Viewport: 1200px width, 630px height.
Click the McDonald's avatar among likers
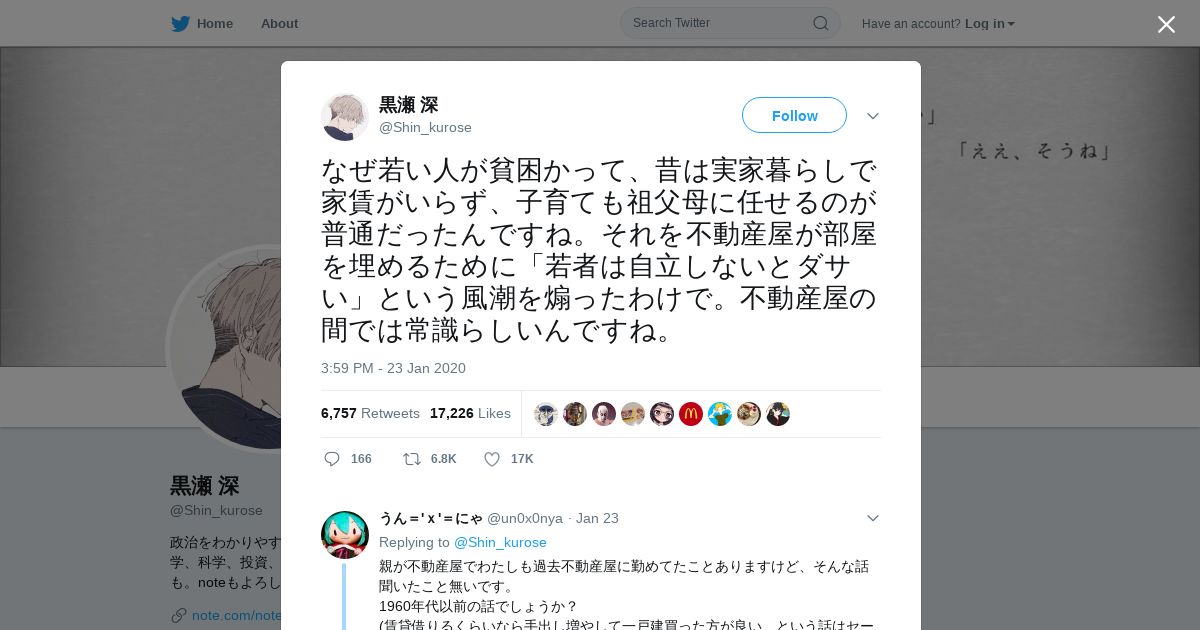pyautogui.click(x=691, y=414)
